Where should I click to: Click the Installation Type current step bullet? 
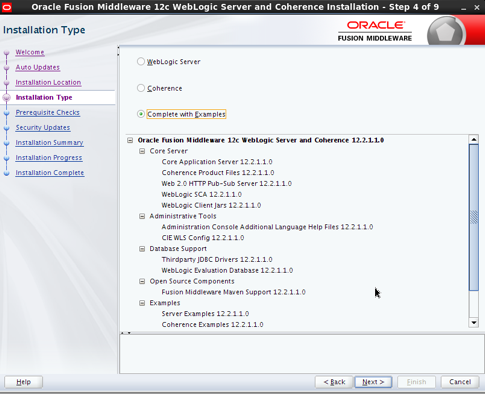[6, 97]
